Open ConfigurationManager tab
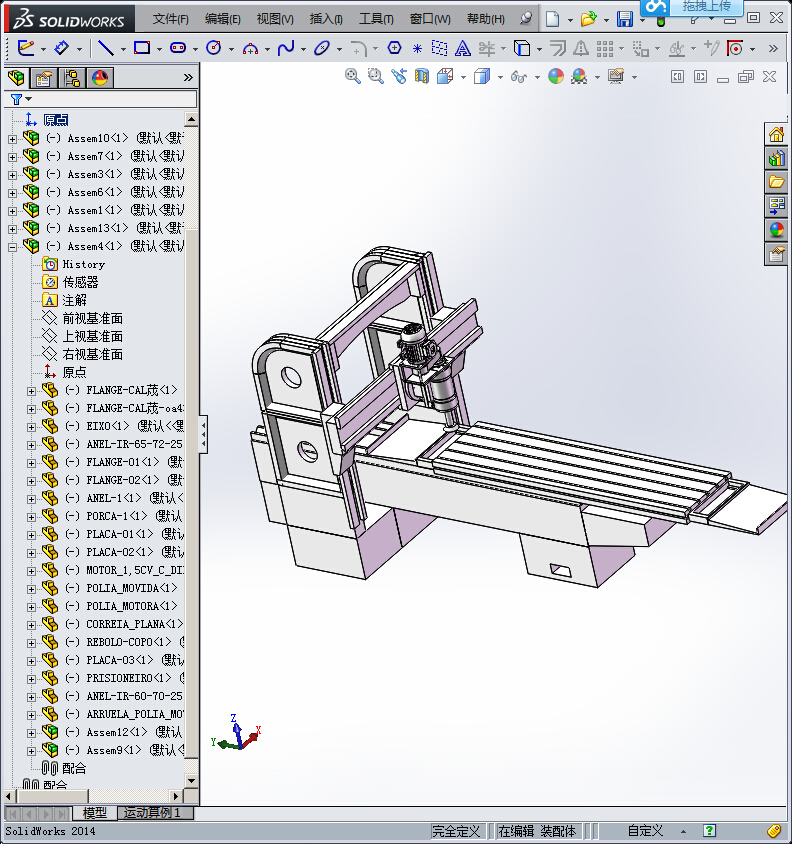 [x=72, y=78]
